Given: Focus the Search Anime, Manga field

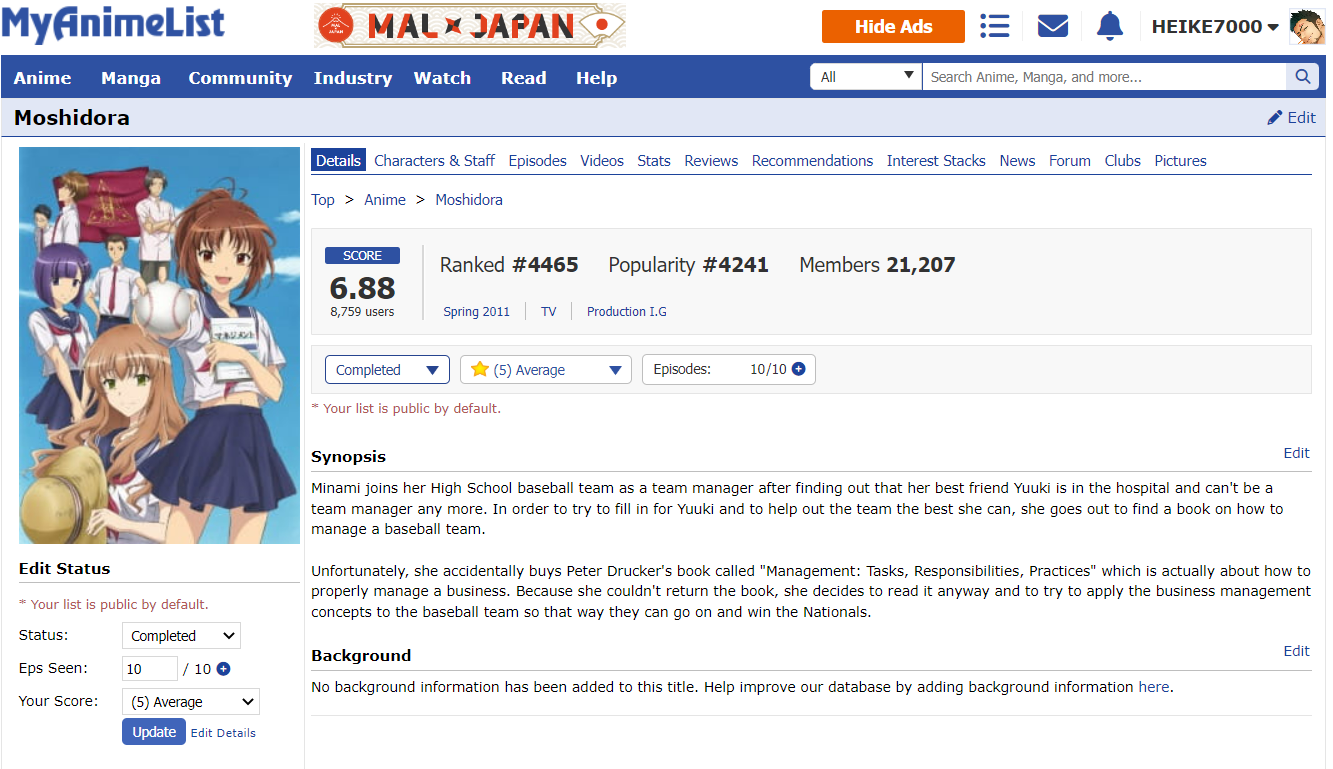Looking at the screenshot, I should click(1104, 77).
